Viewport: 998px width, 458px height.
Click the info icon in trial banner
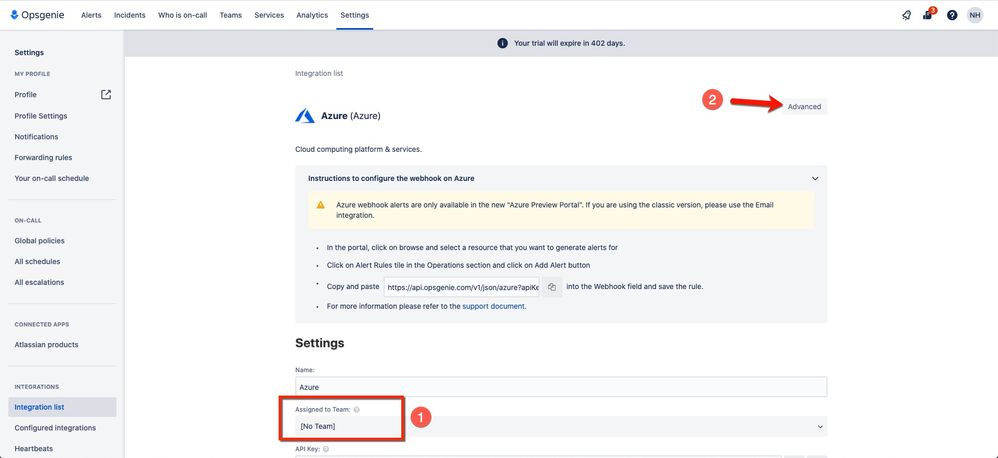click(502, 43)
